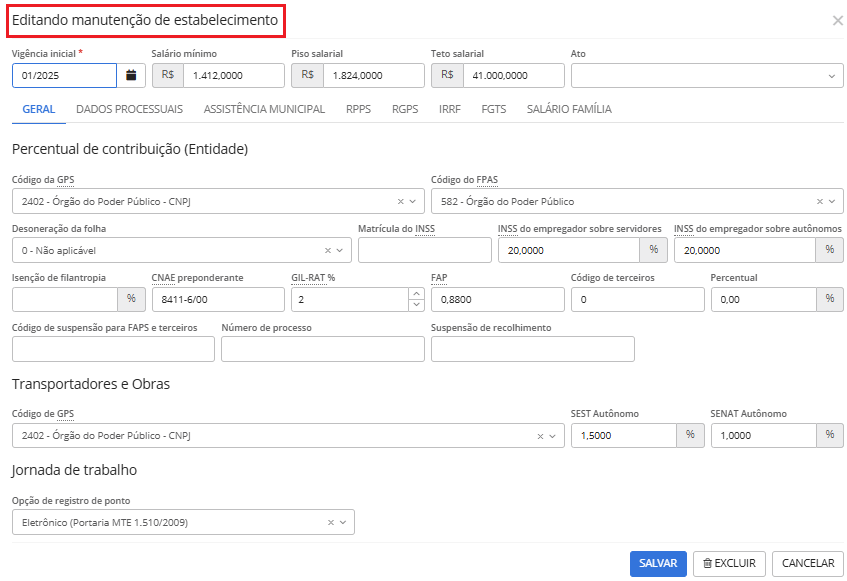Click Código de suspensão para FAPS e terceiros field
This screenshot has width=847, height=581.
[x=113, y=349]
